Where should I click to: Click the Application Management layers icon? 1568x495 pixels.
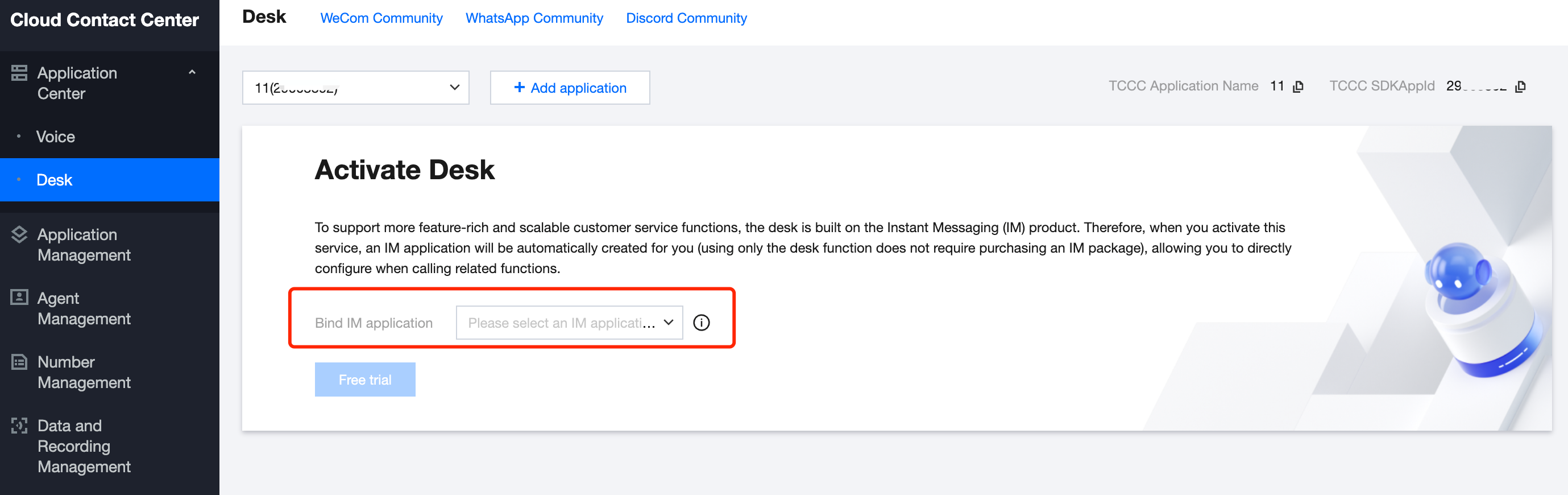19,234
